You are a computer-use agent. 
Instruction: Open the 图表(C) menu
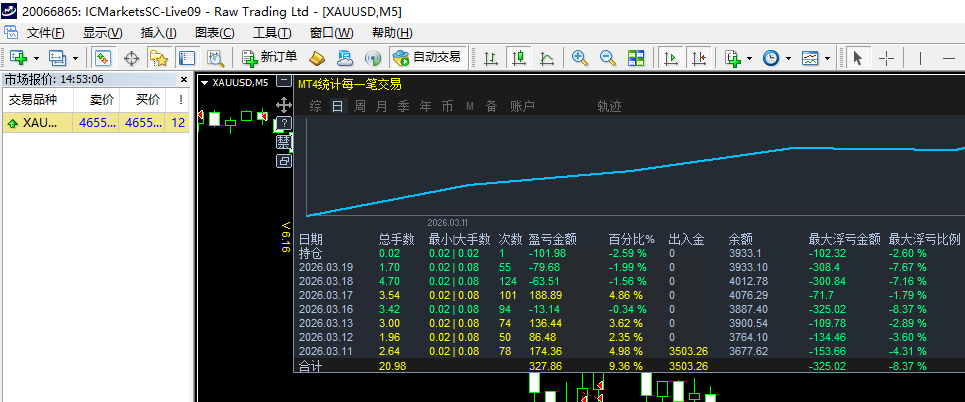point(214,33)
